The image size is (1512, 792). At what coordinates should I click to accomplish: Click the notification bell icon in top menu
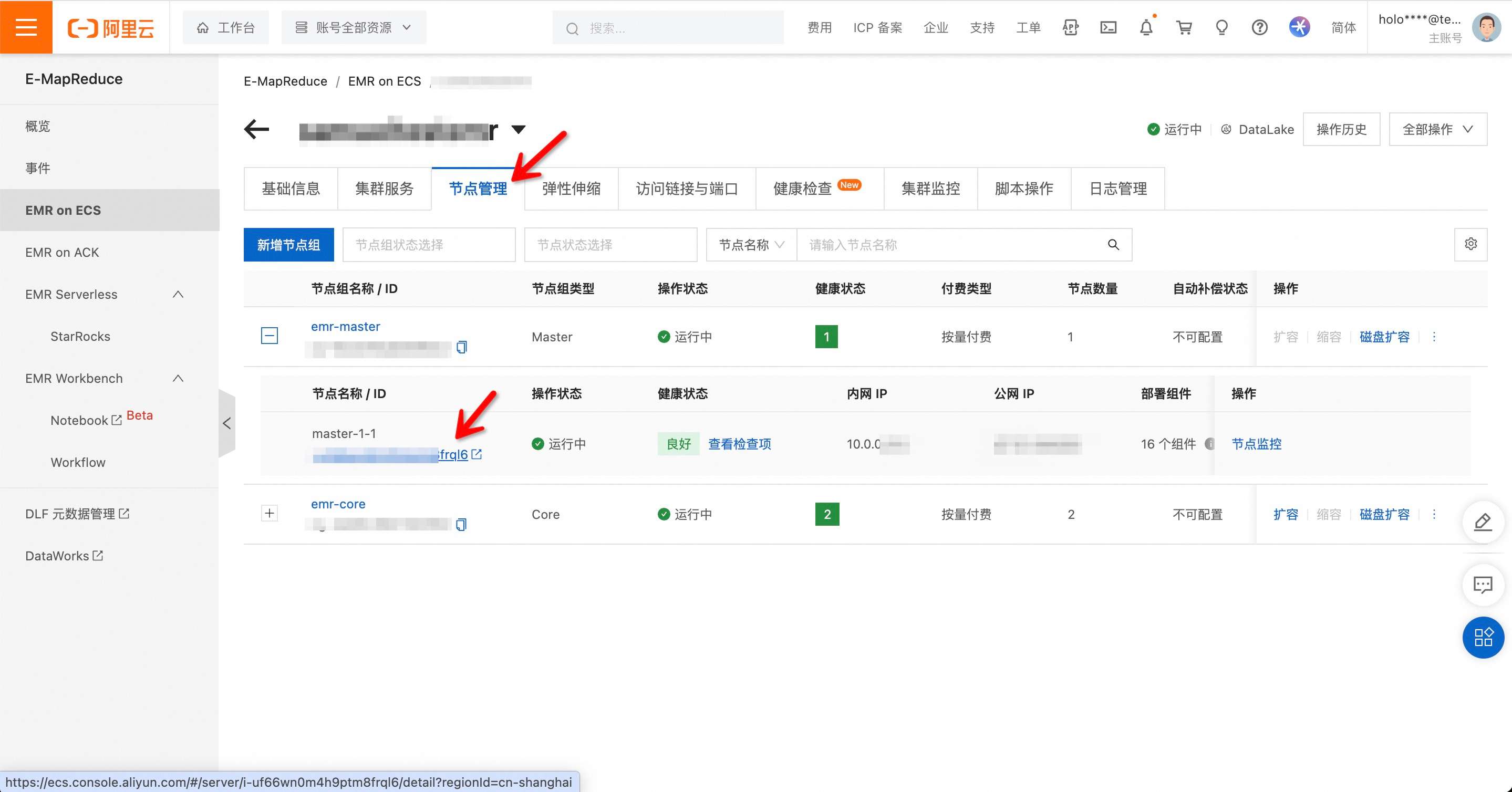(x=1143, y=27)
